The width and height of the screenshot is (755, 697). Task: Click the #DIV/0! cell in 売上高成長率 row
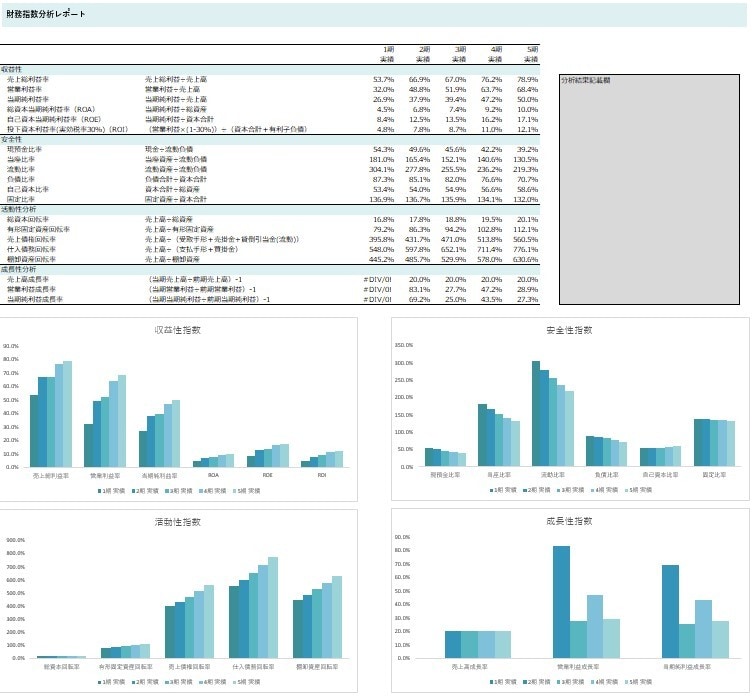[x=378, y=279]
